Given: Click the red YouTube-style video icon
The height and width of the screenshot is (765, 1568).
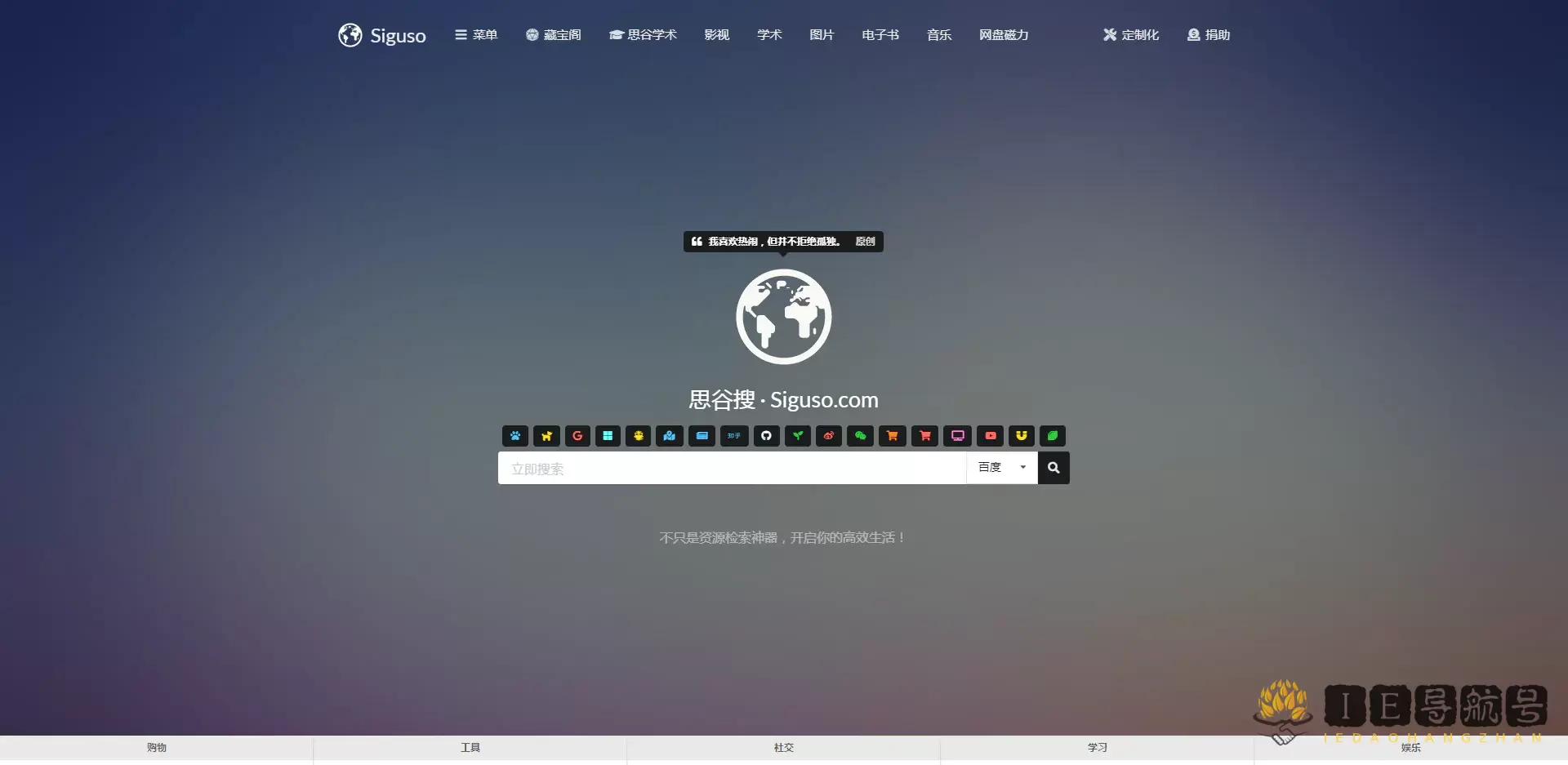Looking at the screenshot, I should (x=990, y=436).
